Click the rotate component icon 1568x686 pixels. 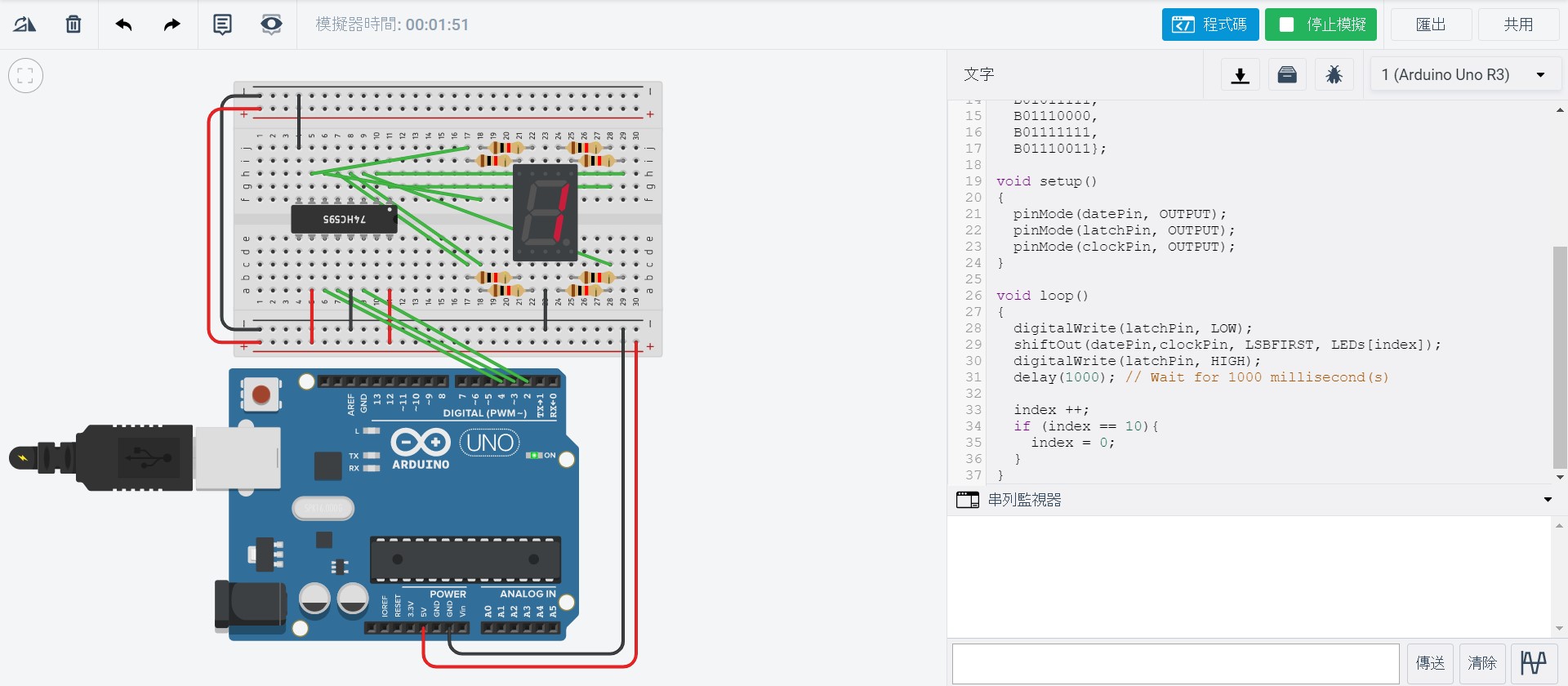24,24
